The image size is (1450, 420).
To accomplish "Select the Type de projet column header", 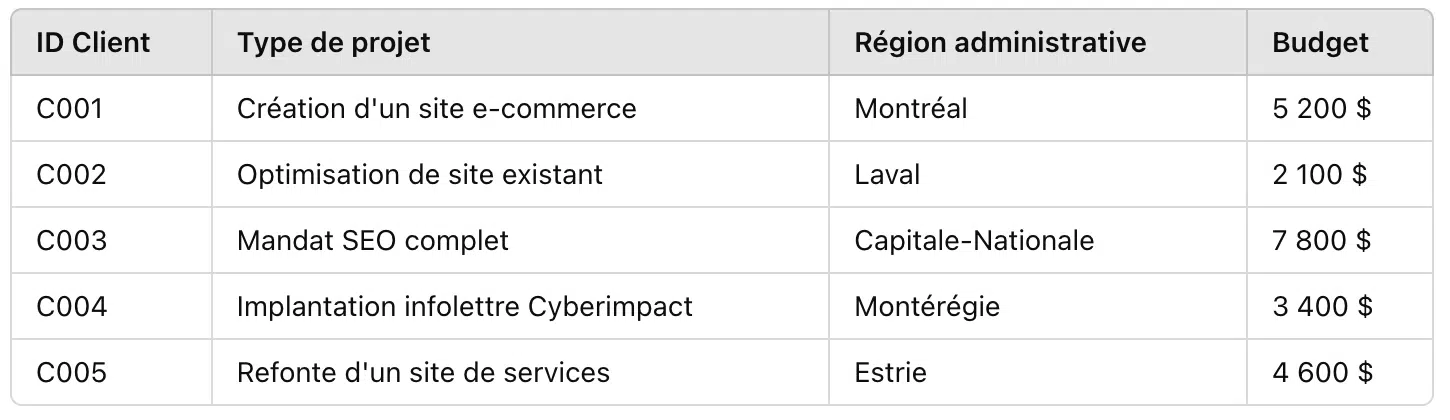I will tap(520, 42).
